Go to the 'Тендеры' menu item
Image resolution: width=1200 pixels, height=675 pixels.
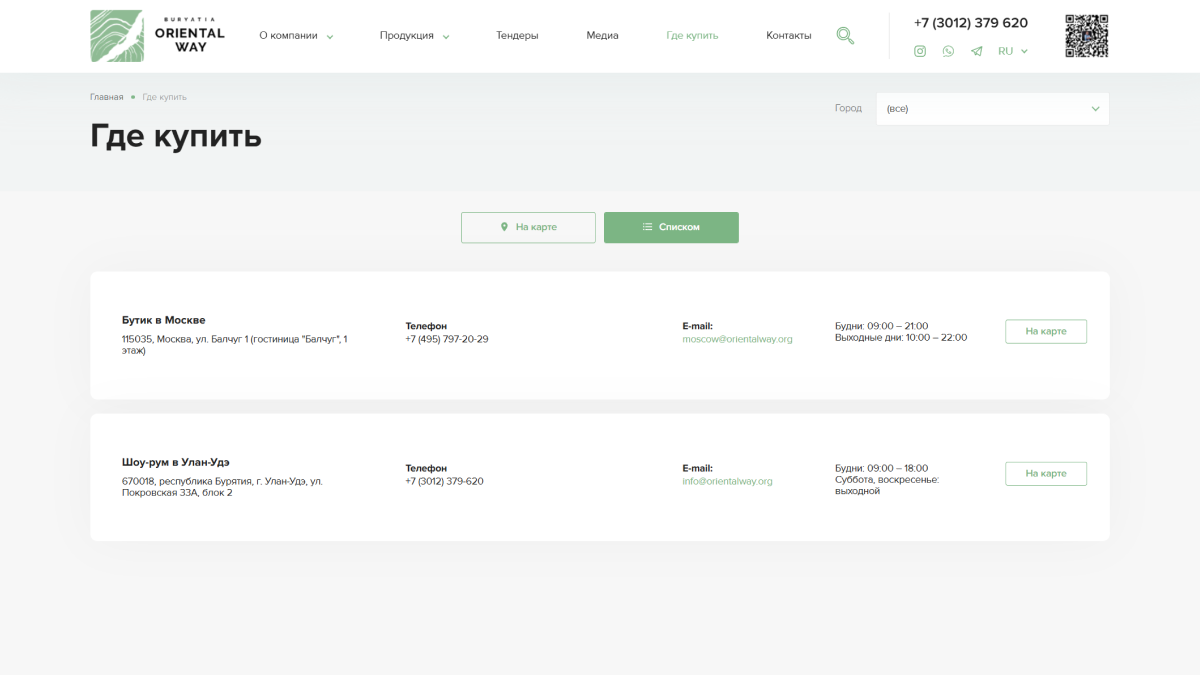517,36
